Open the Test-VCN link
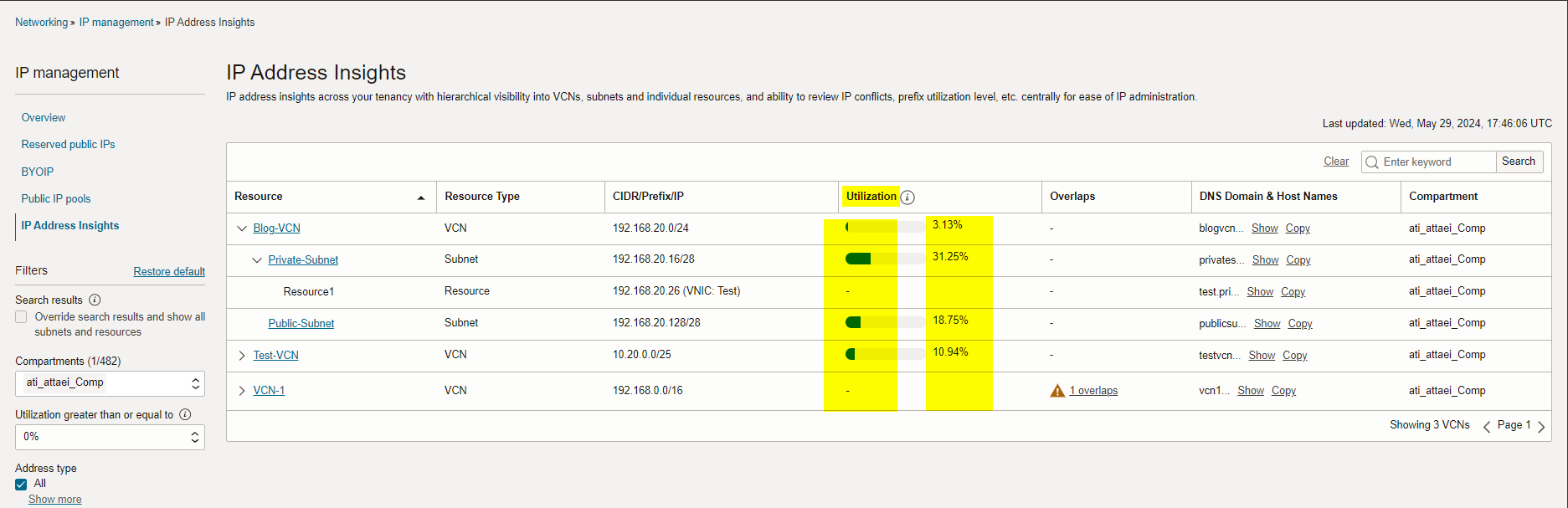Image resolution: width=1568 pixels, height=508 pixels. click(x=275, y=356)
